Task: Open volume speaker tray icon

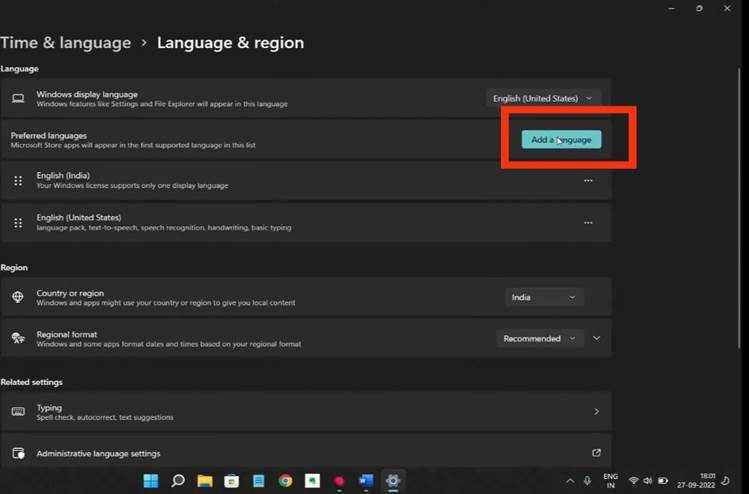Action: pyautogui.click(x=648, y=481)
